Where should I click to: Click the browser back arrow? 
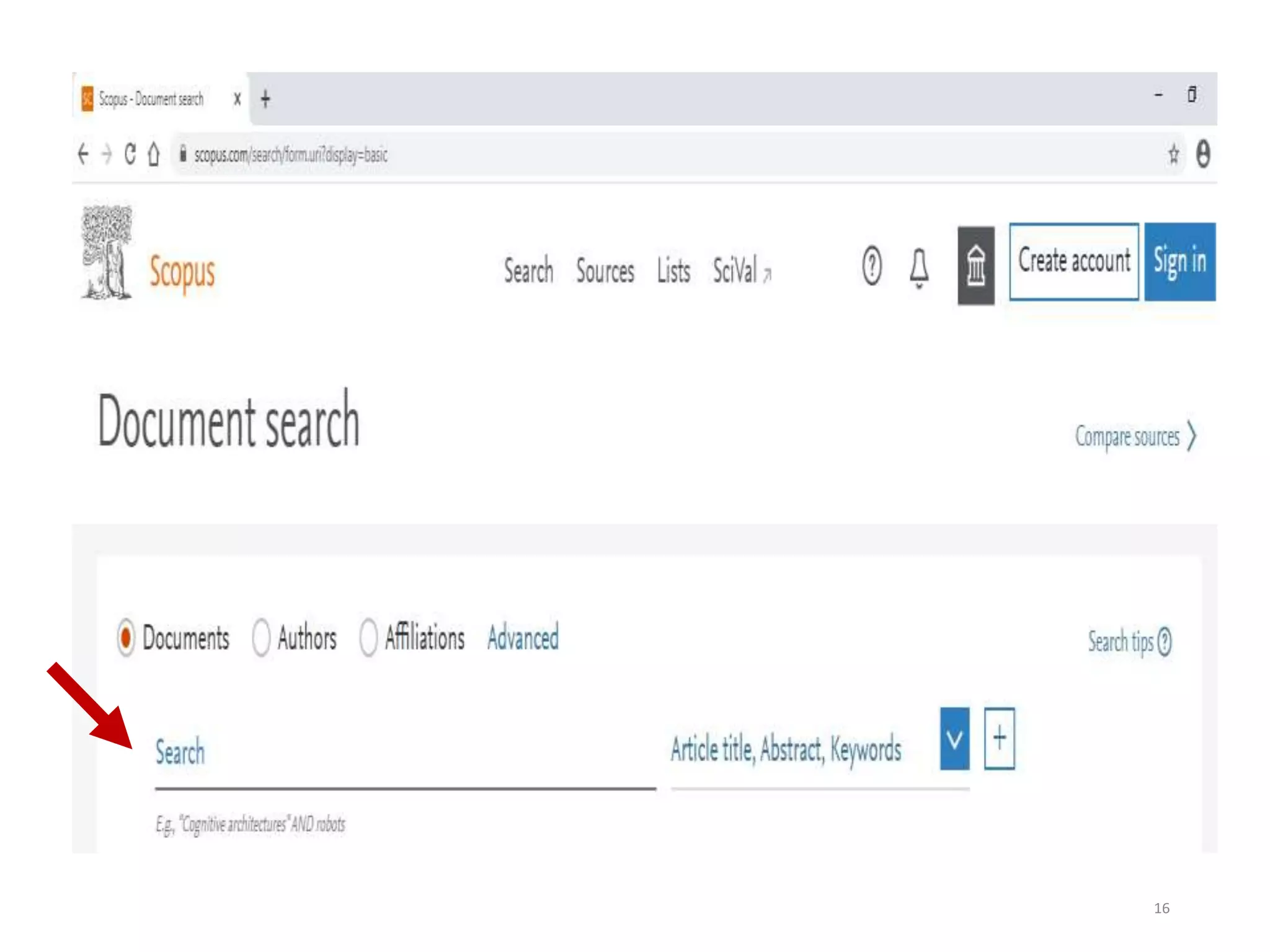point(83,154)
